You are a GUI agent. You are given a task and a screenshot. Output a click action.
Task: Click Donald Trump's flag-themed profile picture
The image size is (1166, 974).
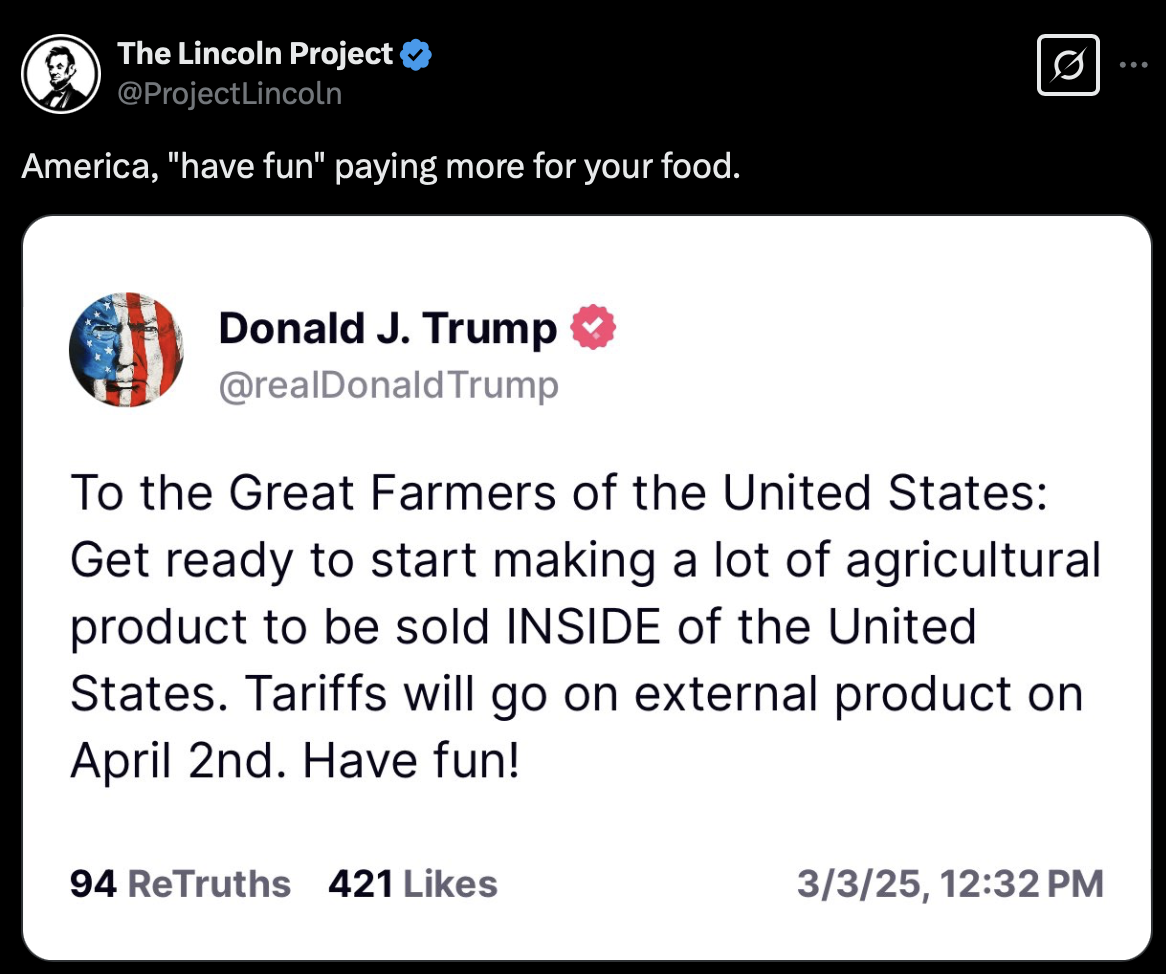coord(126,350)
